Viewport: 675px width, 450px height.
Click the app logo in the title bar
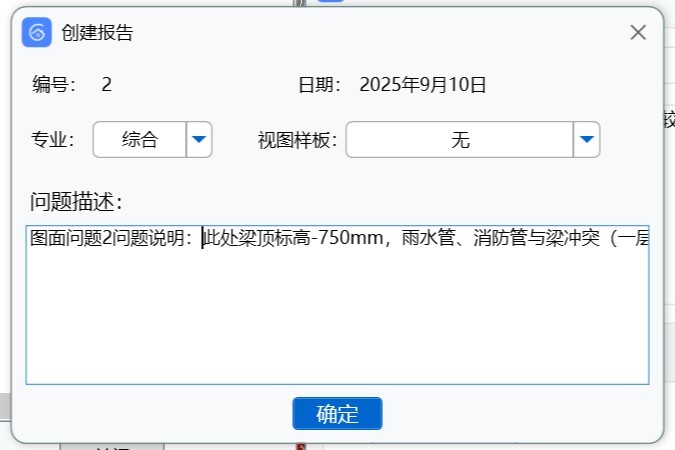[37, 32]
